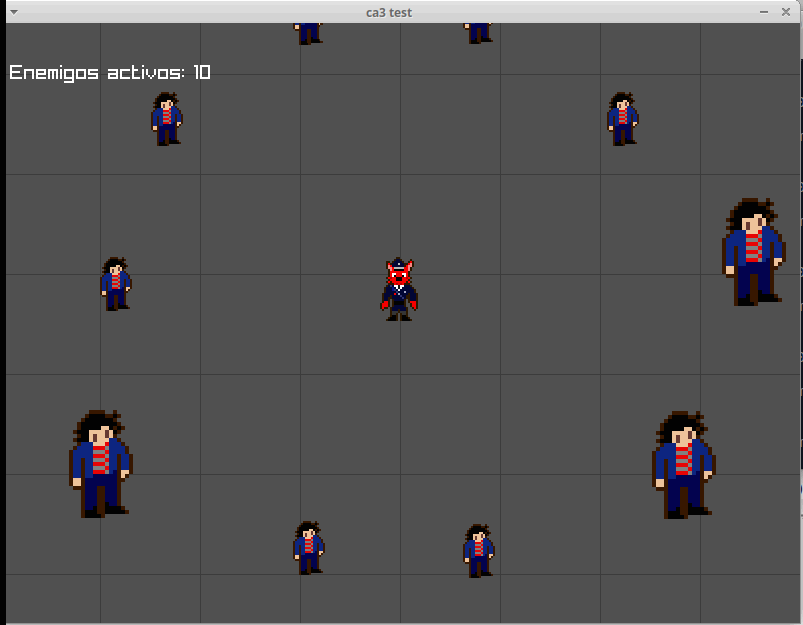Click the large enemy at bottom left
This screenshot has width=803, height=625.
101,464
